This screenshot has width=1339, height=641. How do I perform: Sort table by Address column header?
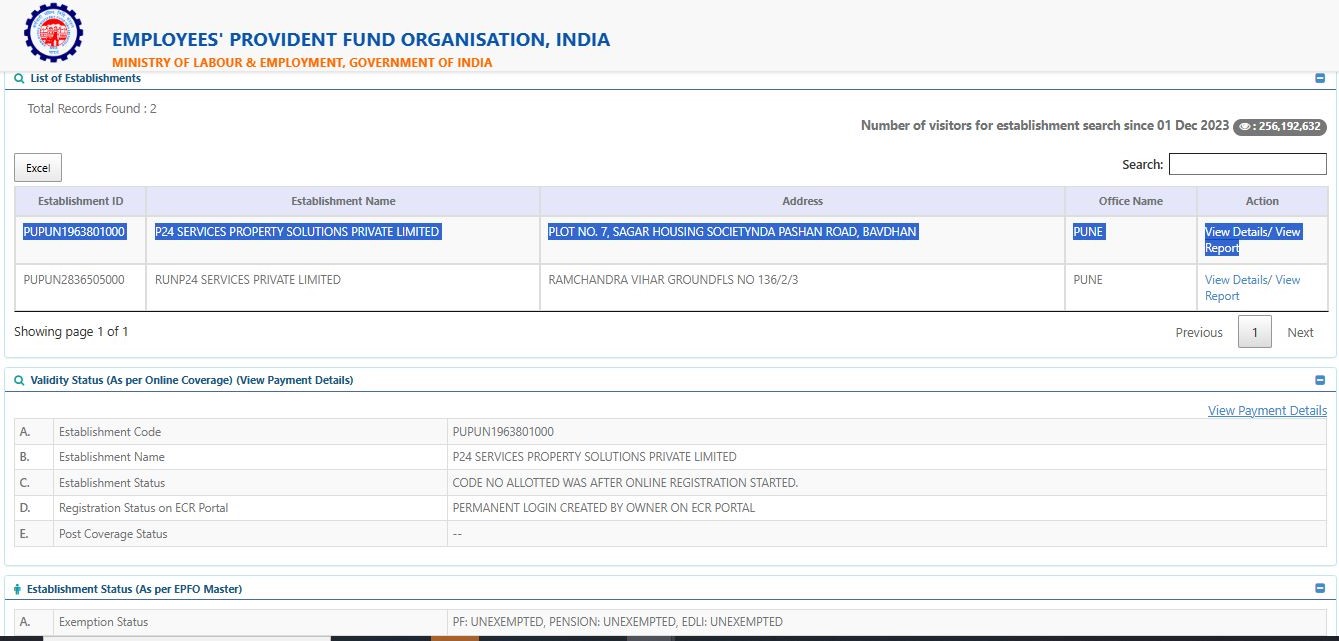pos(802,201)
